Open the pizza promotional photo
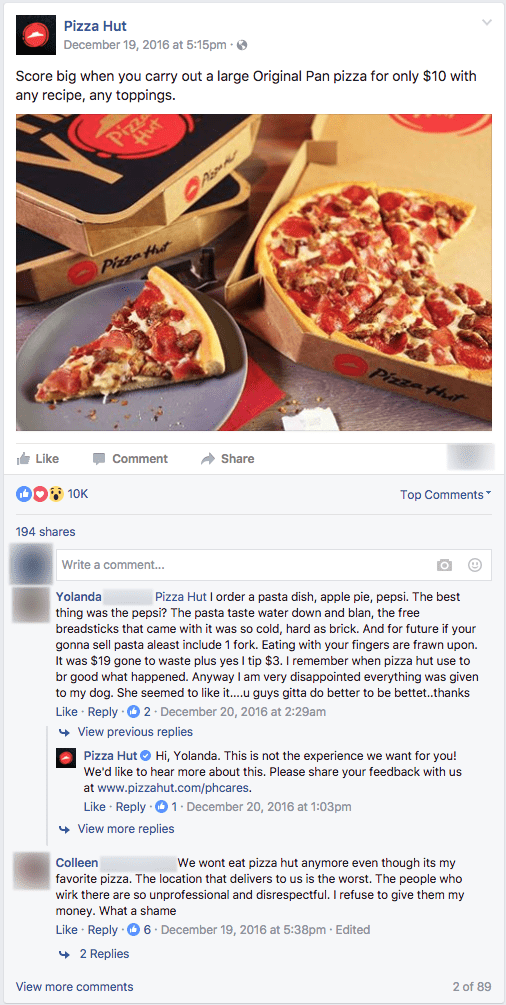Screen dimensions: 506x1005 (x=254, y=272)
